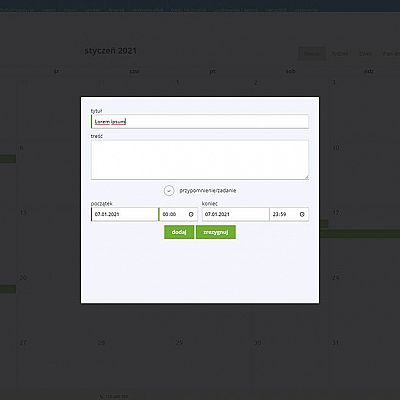
Task: Select the koniec date field 07.01.2021
Action: tap(236, 214)
